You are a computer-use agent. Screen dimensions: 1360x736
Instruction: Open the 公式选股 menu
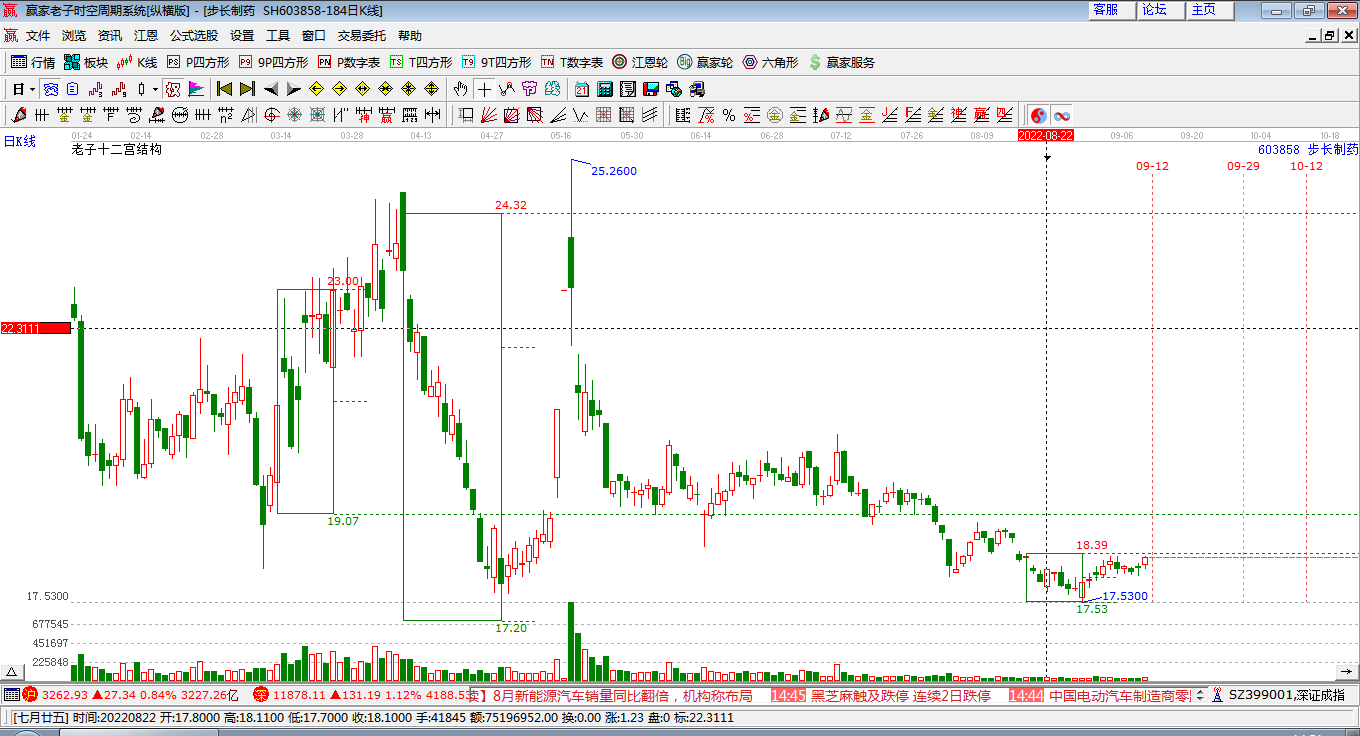click(194, 35)
